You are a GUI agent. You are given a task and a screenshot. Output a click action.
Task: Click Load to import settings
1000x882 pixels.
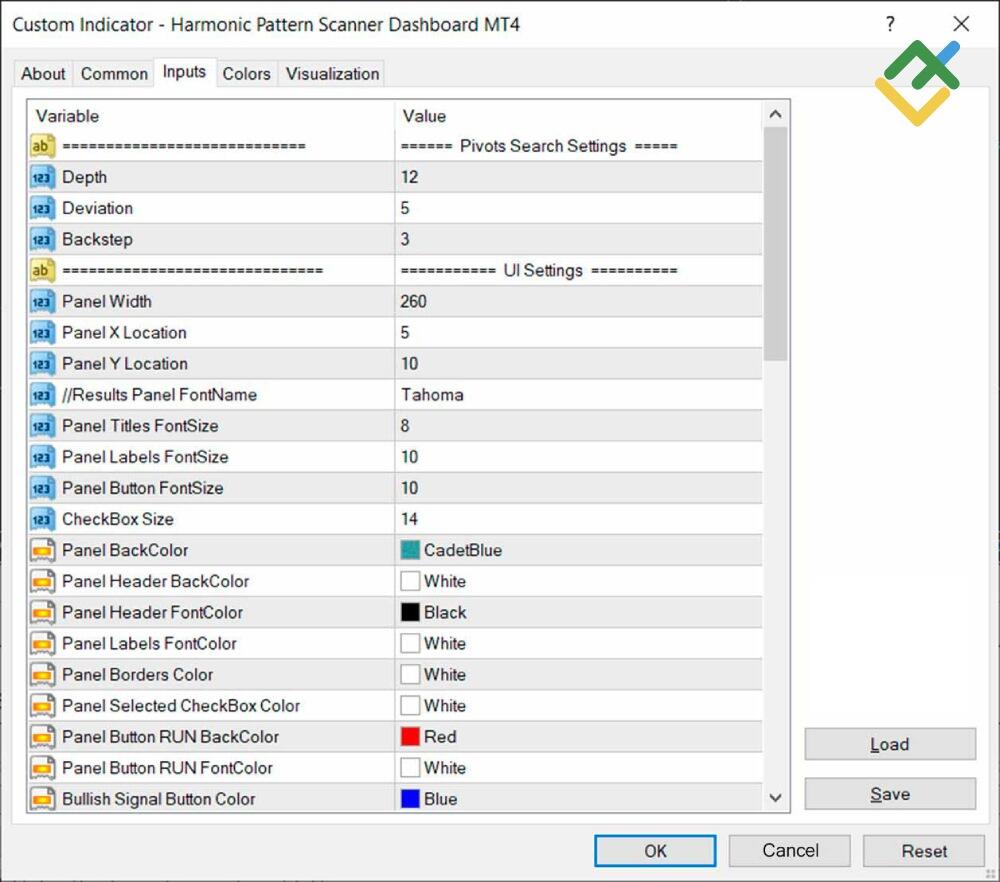889,744
